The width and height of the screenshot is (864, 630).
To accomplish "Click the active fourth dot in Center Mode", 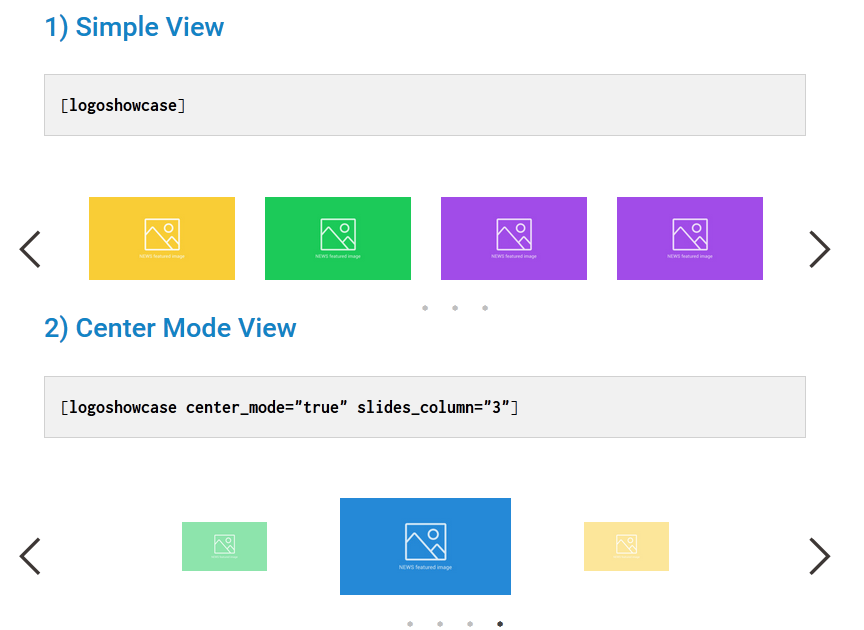I will [x=500, y=624].
